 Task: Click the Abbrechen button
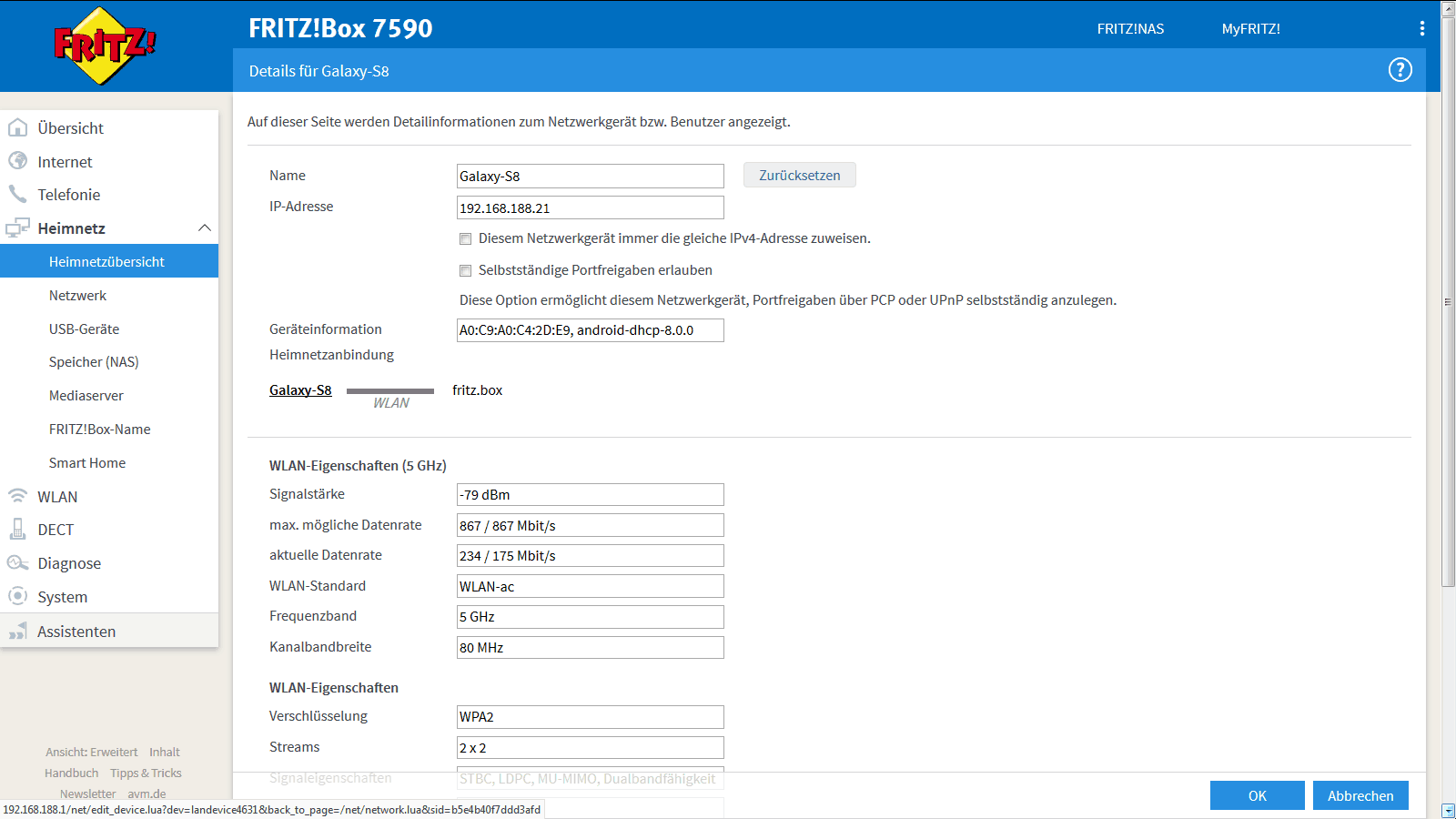pyautogui.click(x=1360, y=795)
